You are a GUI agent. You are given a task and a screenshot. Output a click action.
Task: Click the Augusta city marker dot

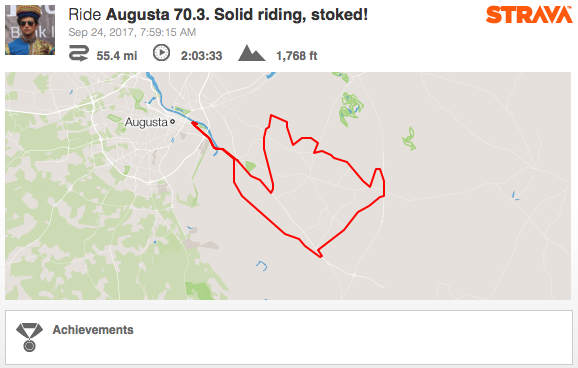click(172, 121)
